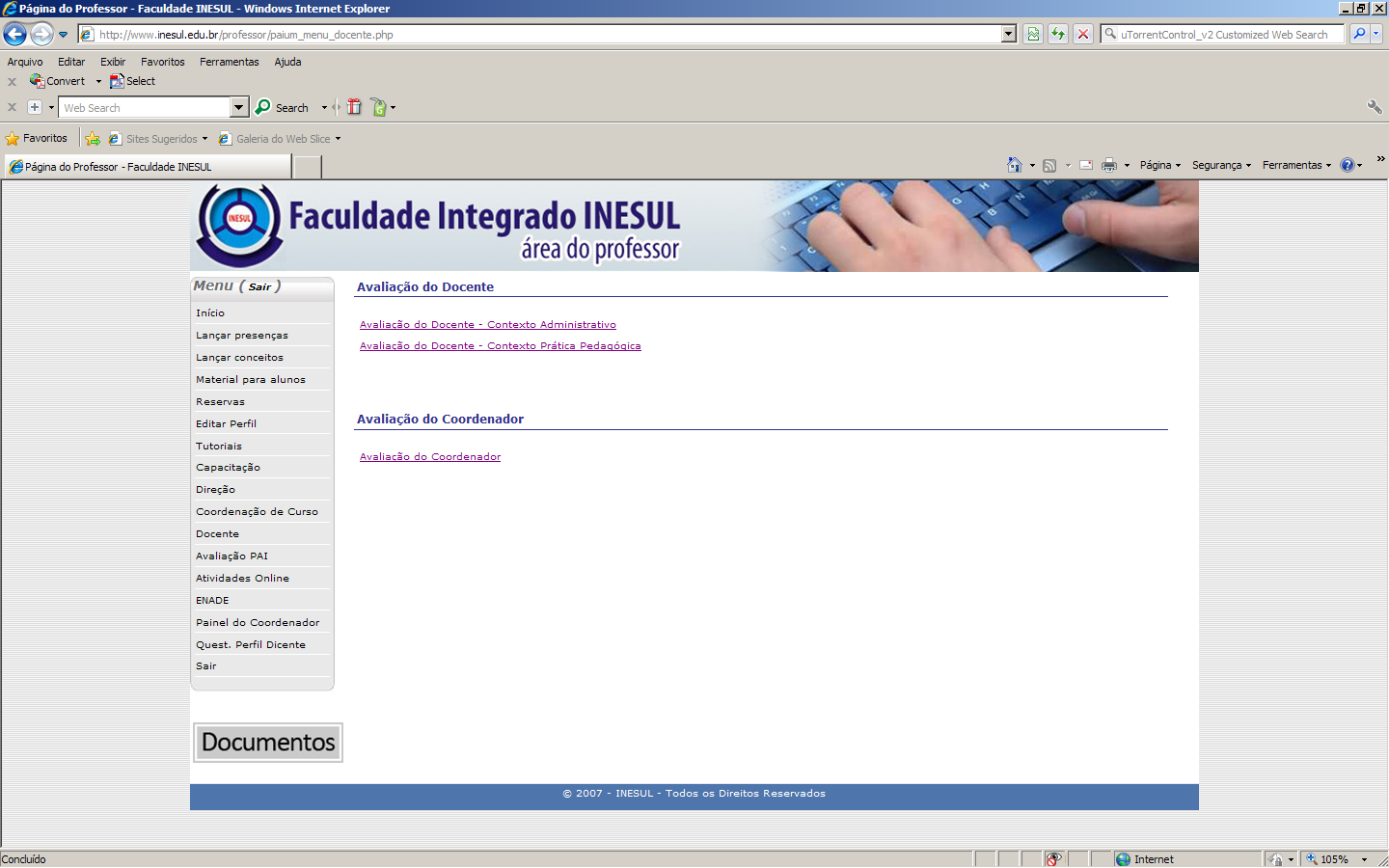The height and width of the screenshot is (868, 1389).
Task: Expand the Convert dropdown arrow
Action: (x=98, y=81)
